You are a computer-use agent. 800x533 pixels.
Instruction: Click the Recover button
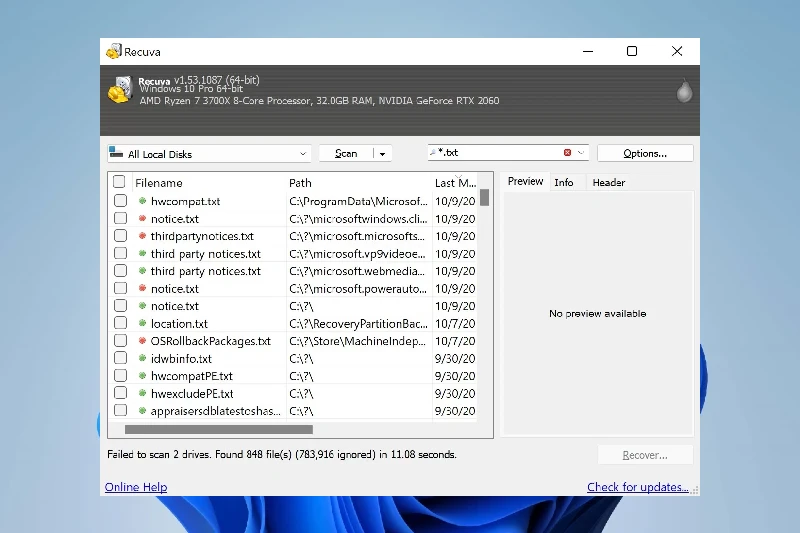(x=645, y=455)
